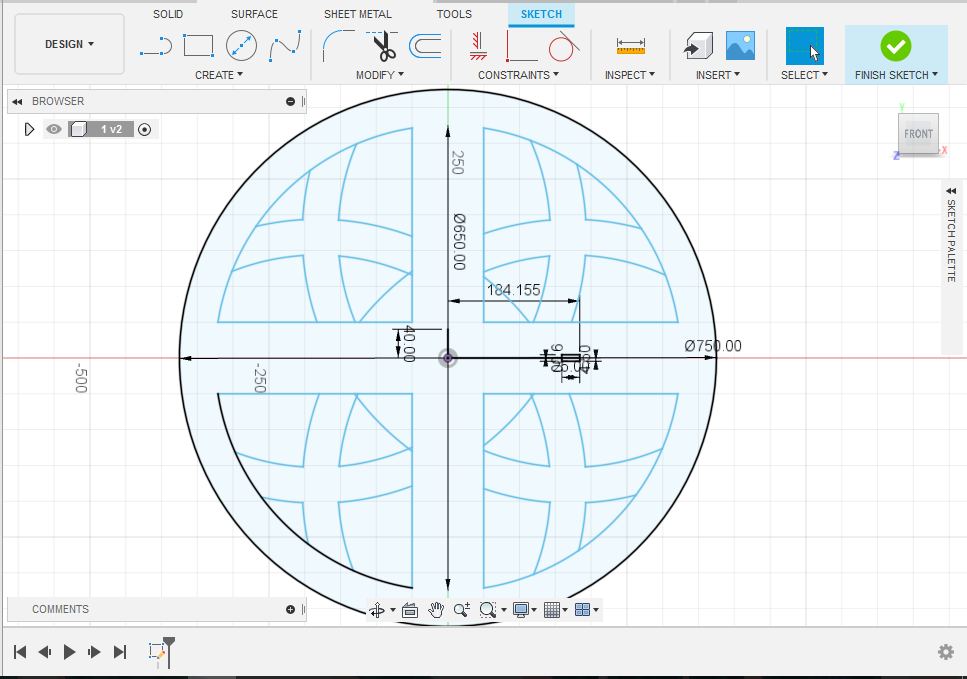967x679 pixels.
Task: Select the 184.155 dimension label
Action: pyautogui.click(x=513, y=290)
